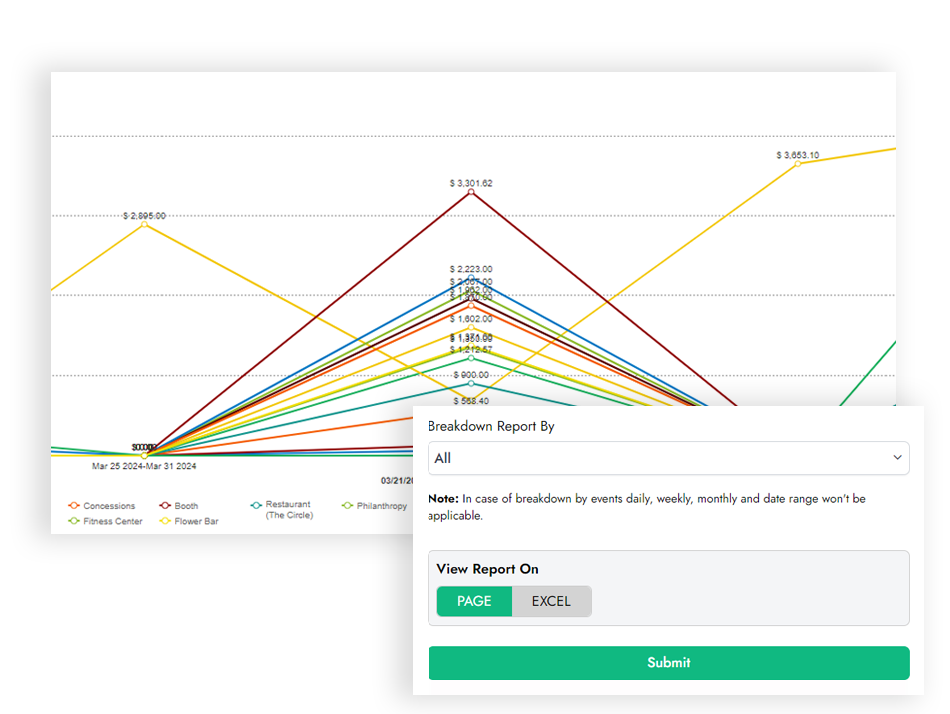
Task: Open the Breakdown Report By dropdown
Action: 669,458
